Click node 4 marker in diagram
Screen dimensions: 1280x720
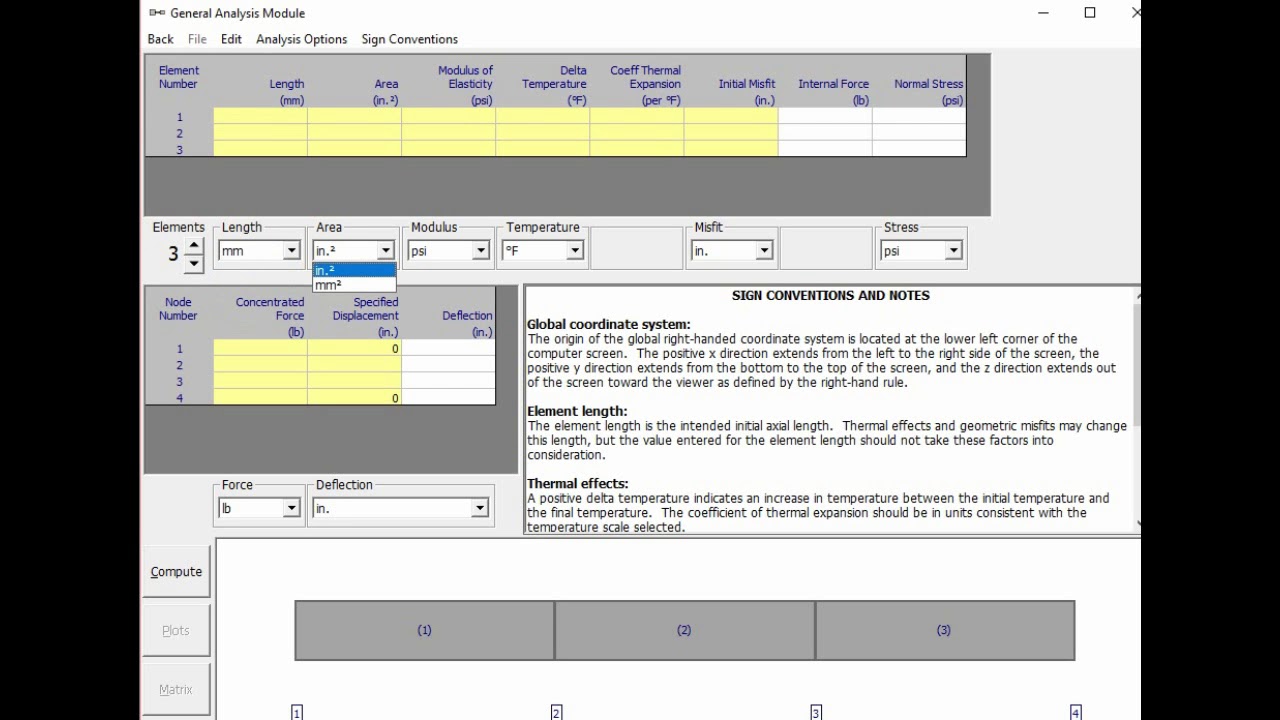click(x=1075, y=712)
